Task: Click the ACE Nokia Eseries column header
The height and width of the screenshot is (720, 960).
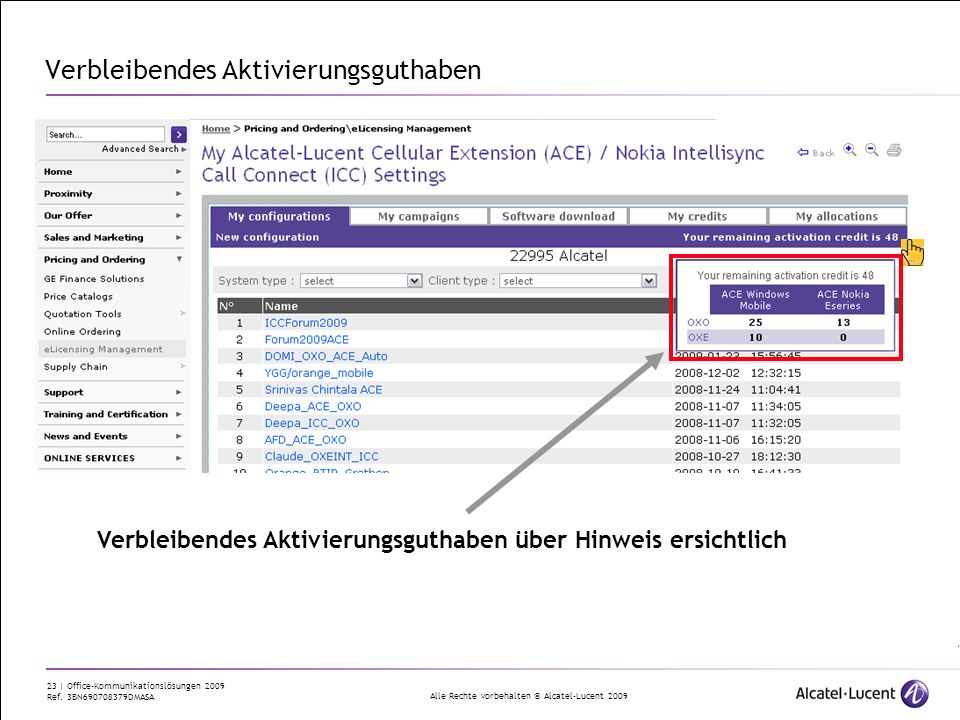Action: [842, 300]
